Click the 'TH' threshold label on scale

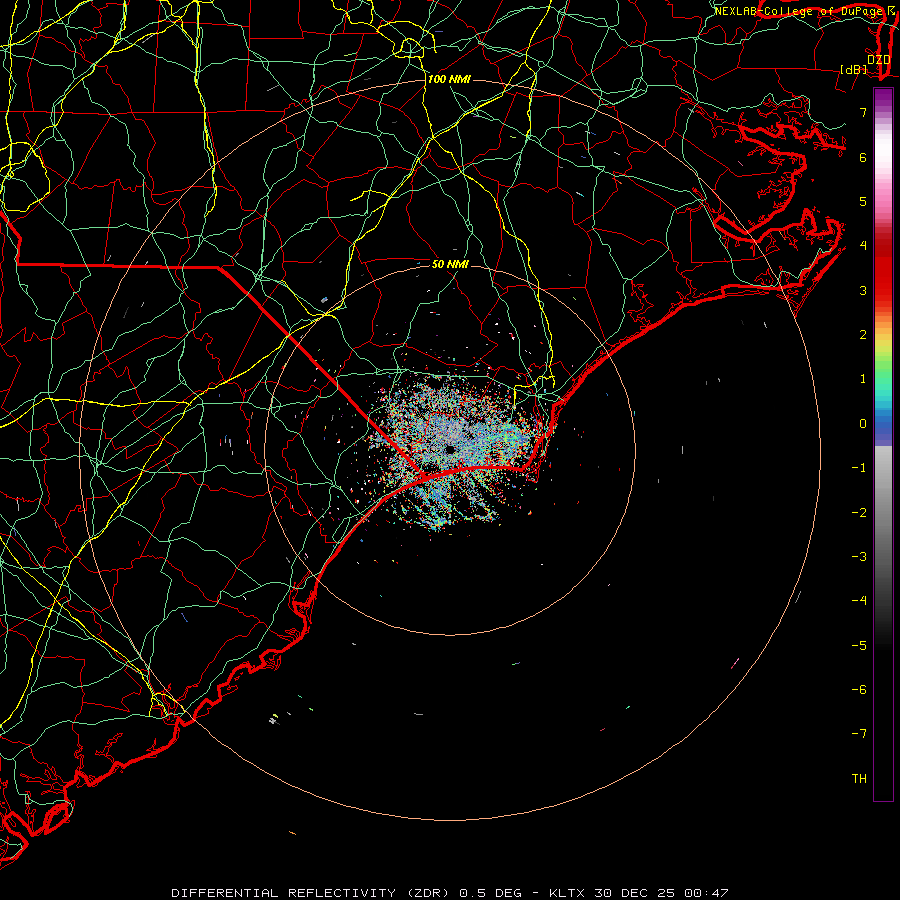[x=859, y=779]
